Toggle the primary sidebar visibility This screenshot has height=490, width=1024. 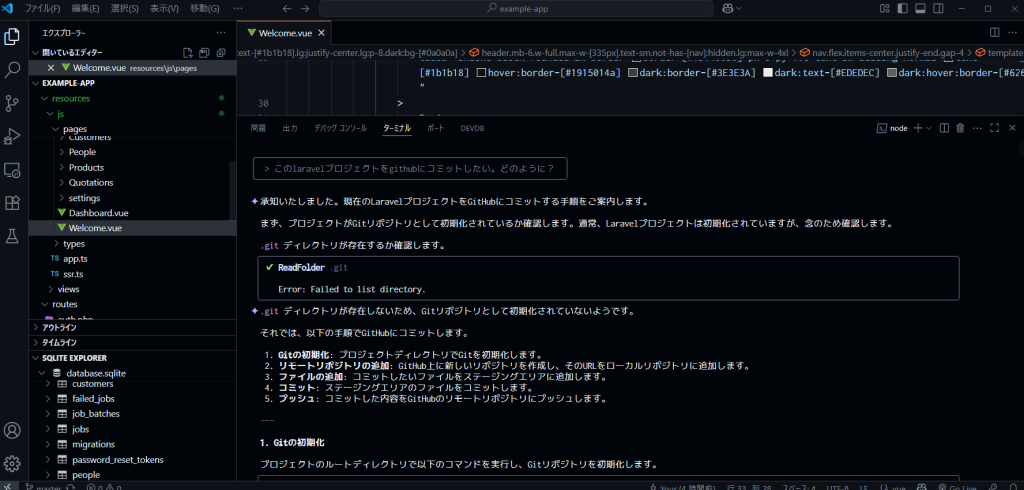(903, 8)
